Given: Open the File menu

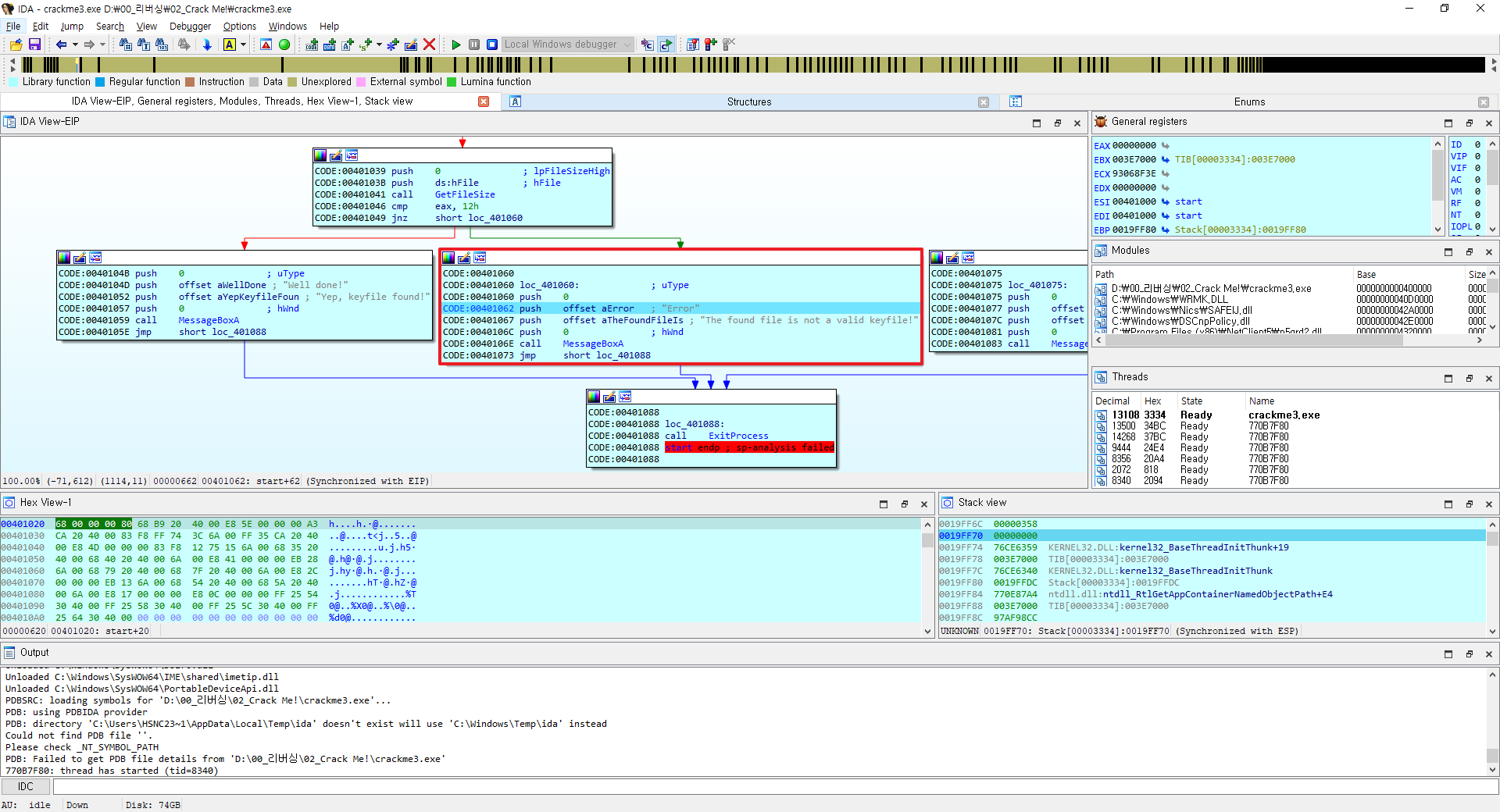Looking at the screenshot, I should [13, 26].
